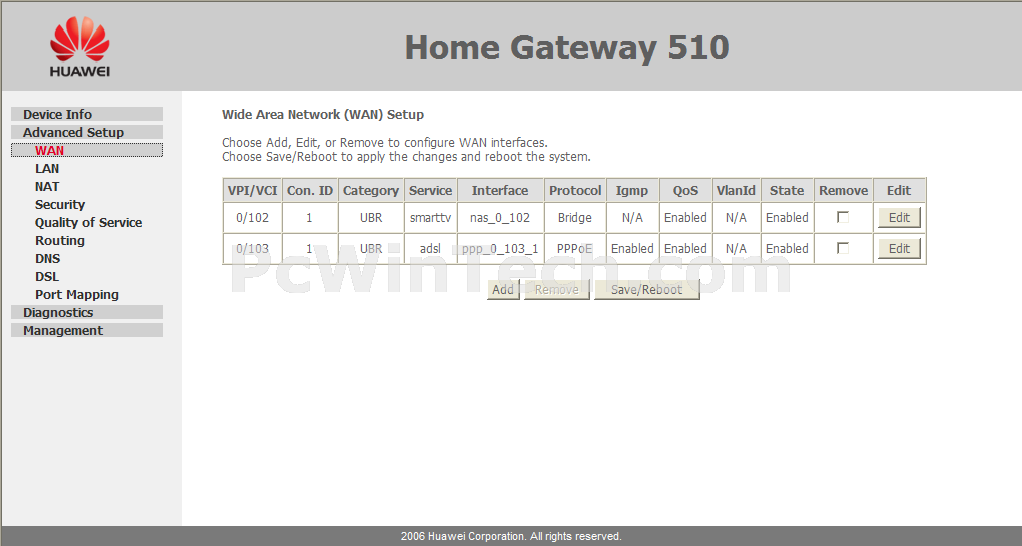Click the 2006 Huawei Corporation footer text
1022x546 pixels.
pos(511,536)
